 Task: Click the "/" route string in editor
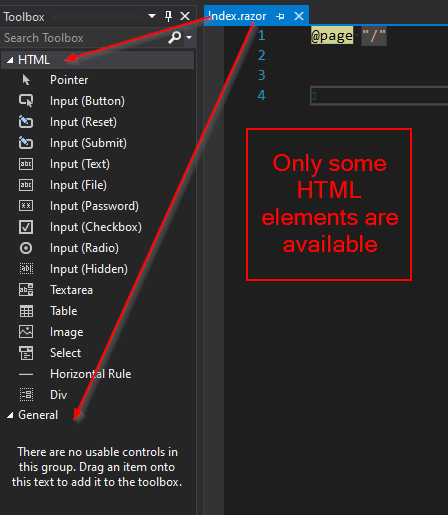click(374, 36)
